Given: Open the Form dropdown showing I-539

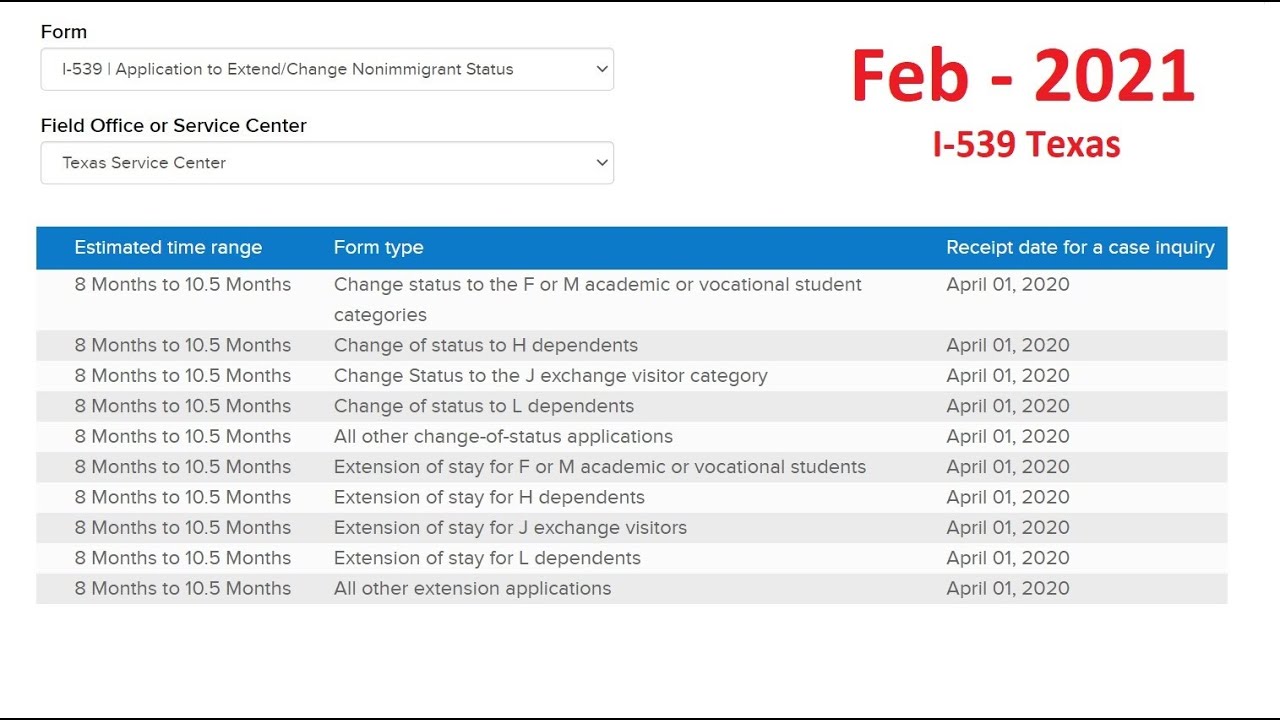Looking at the screenshot, I should pos(327,69).
